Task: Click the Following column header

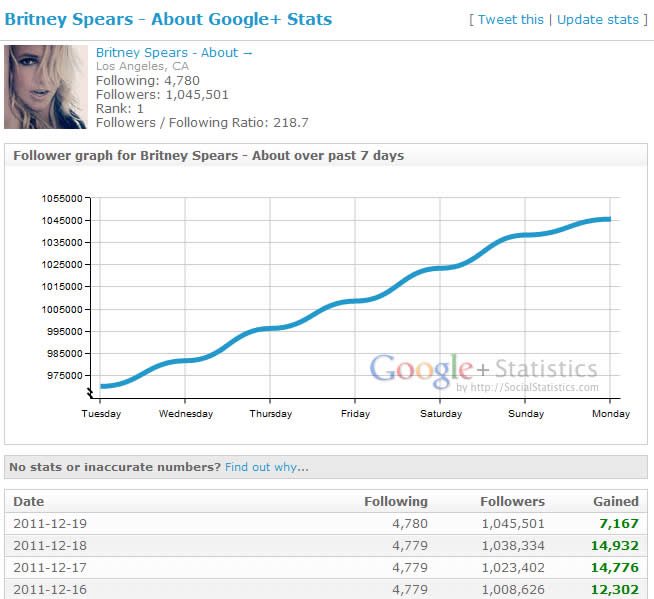Action: click(x=396, y=501)
